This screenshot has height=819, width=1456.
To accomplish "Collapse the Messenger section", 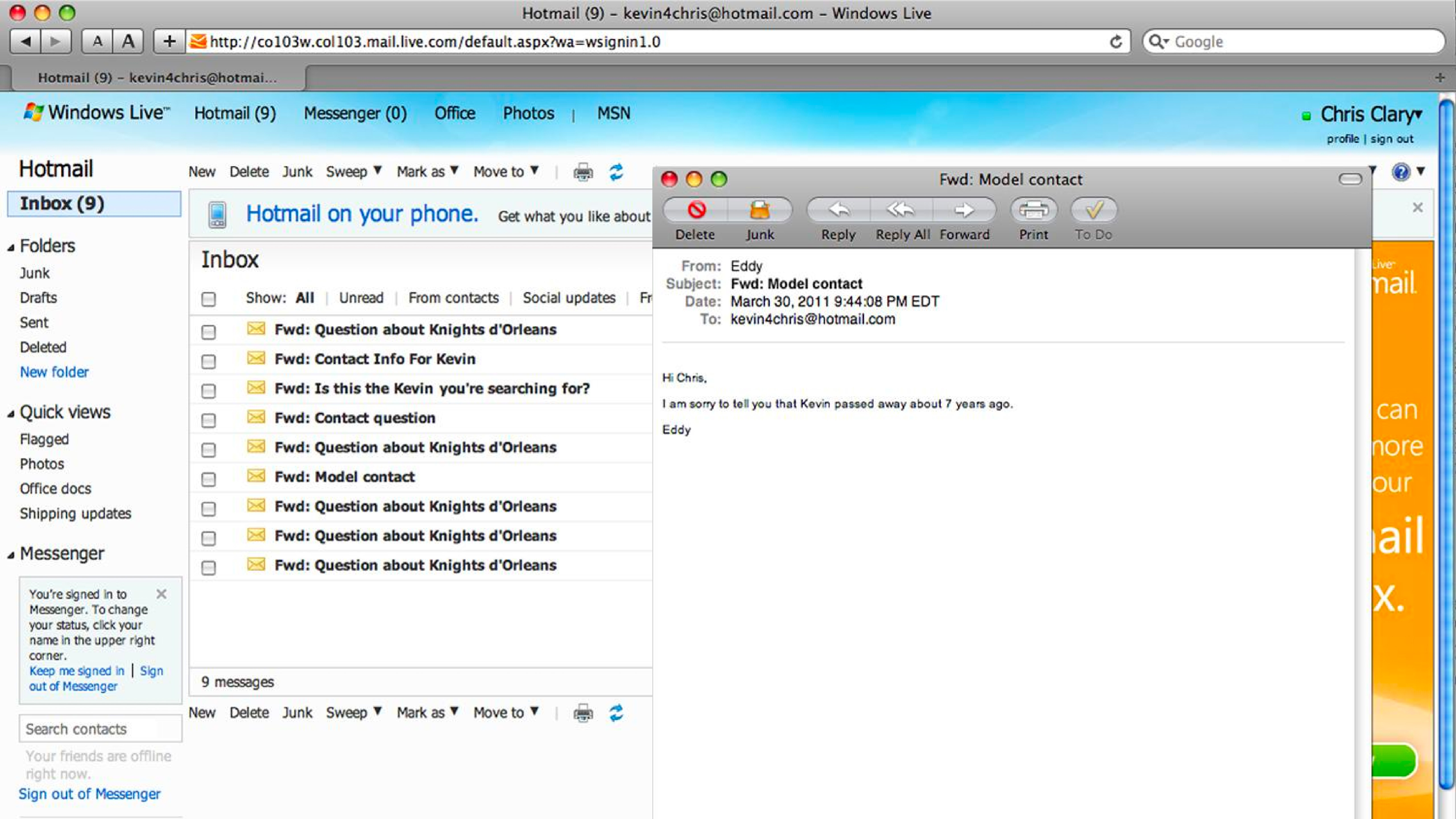I will click(x=11, y=555).
